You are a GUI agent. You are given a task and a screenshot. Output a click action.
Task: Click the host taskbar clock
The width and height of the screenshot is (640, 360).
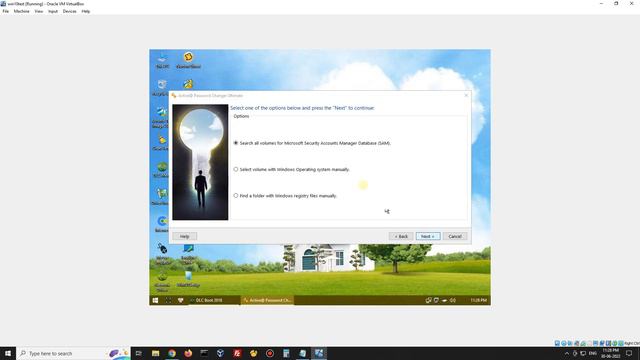611,353
